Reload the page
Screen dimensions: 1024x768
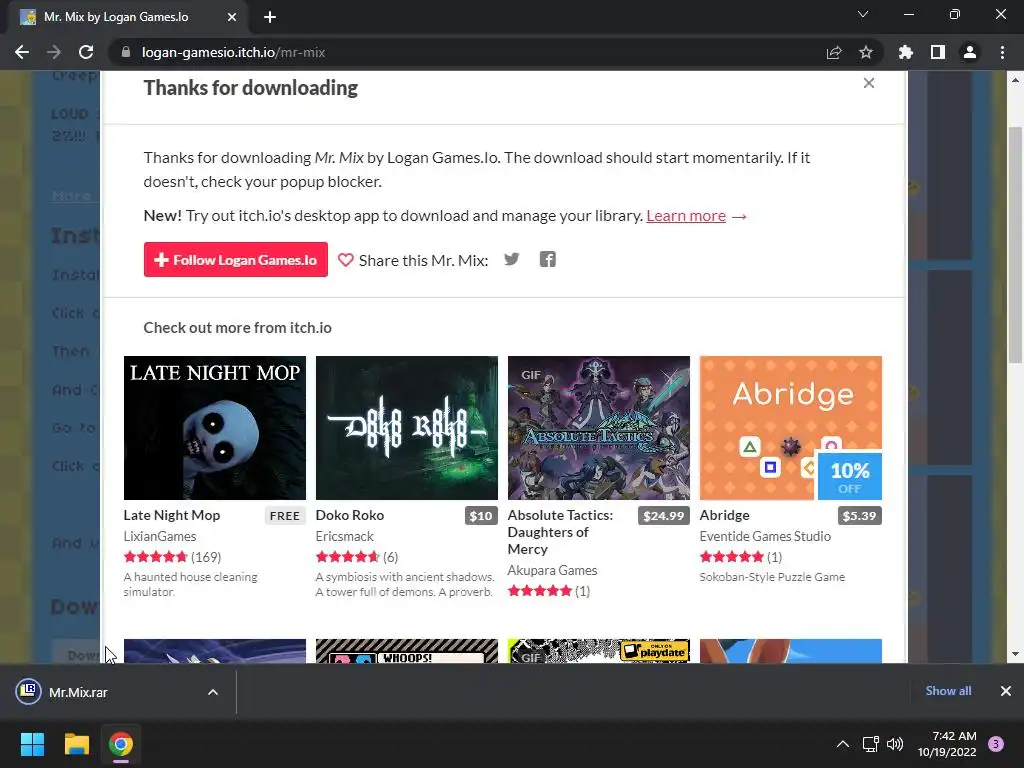(x=86, y=52)
